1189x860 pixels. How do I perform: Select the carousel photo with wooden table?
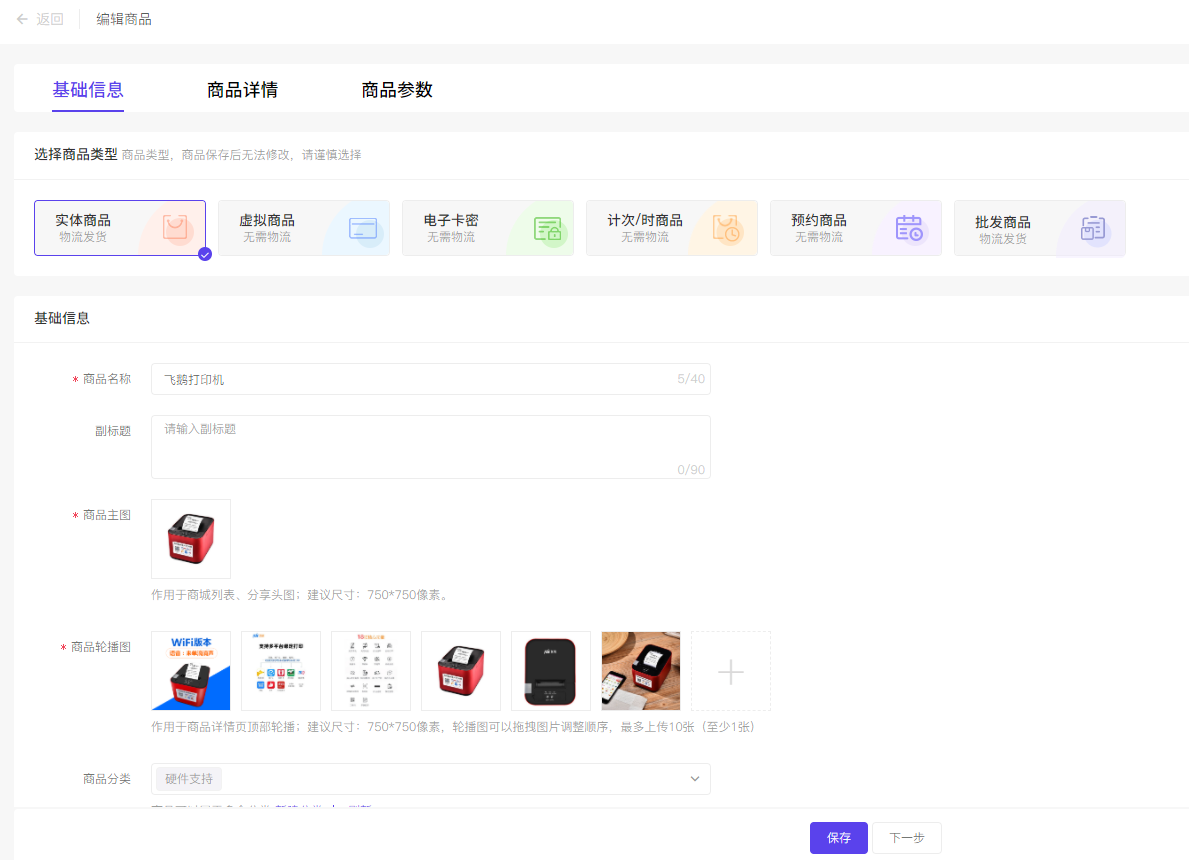pos(641,671)
